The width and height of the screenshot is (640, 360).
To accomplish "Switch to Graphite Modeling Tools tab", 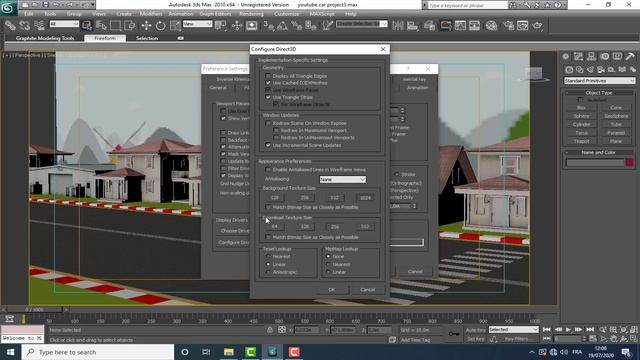I will coord(45,38).
